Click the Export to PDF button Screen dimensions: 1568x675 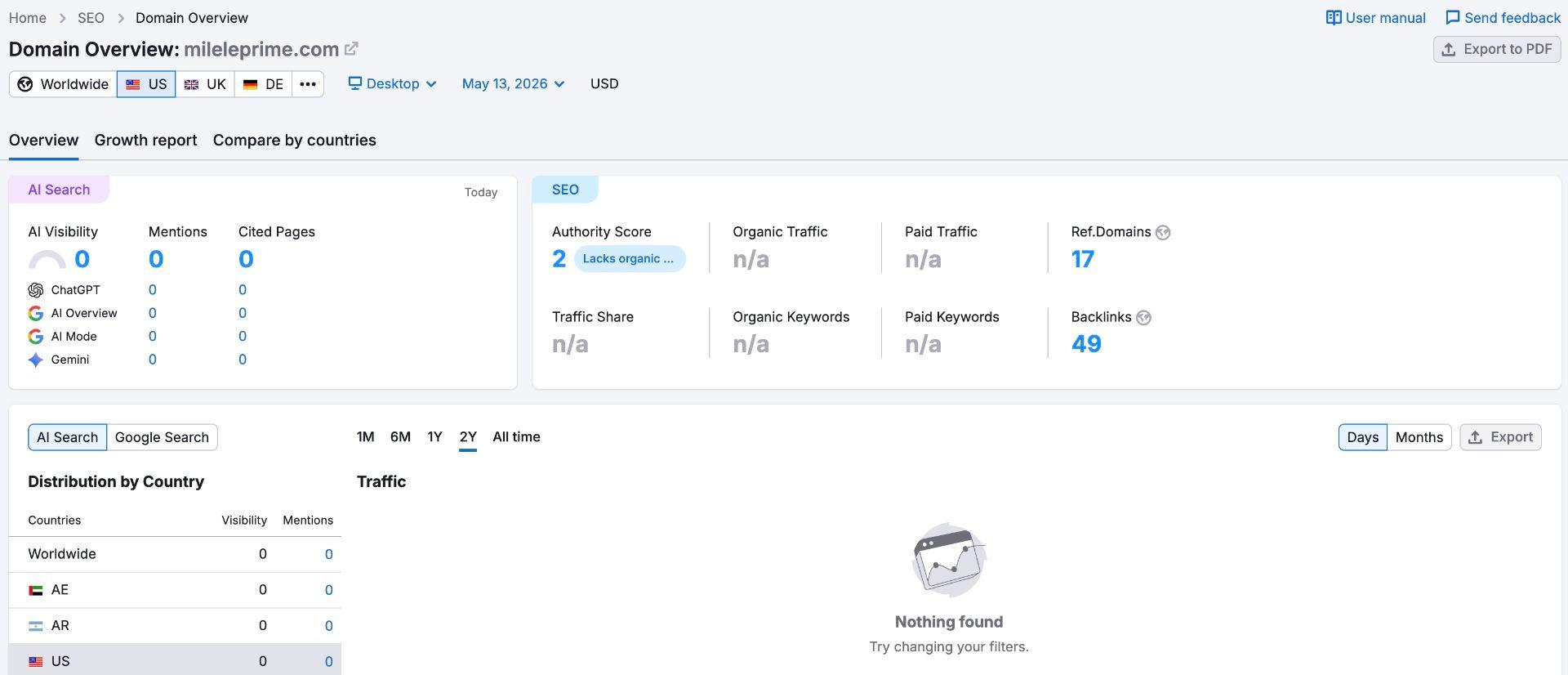point(1497,49)
